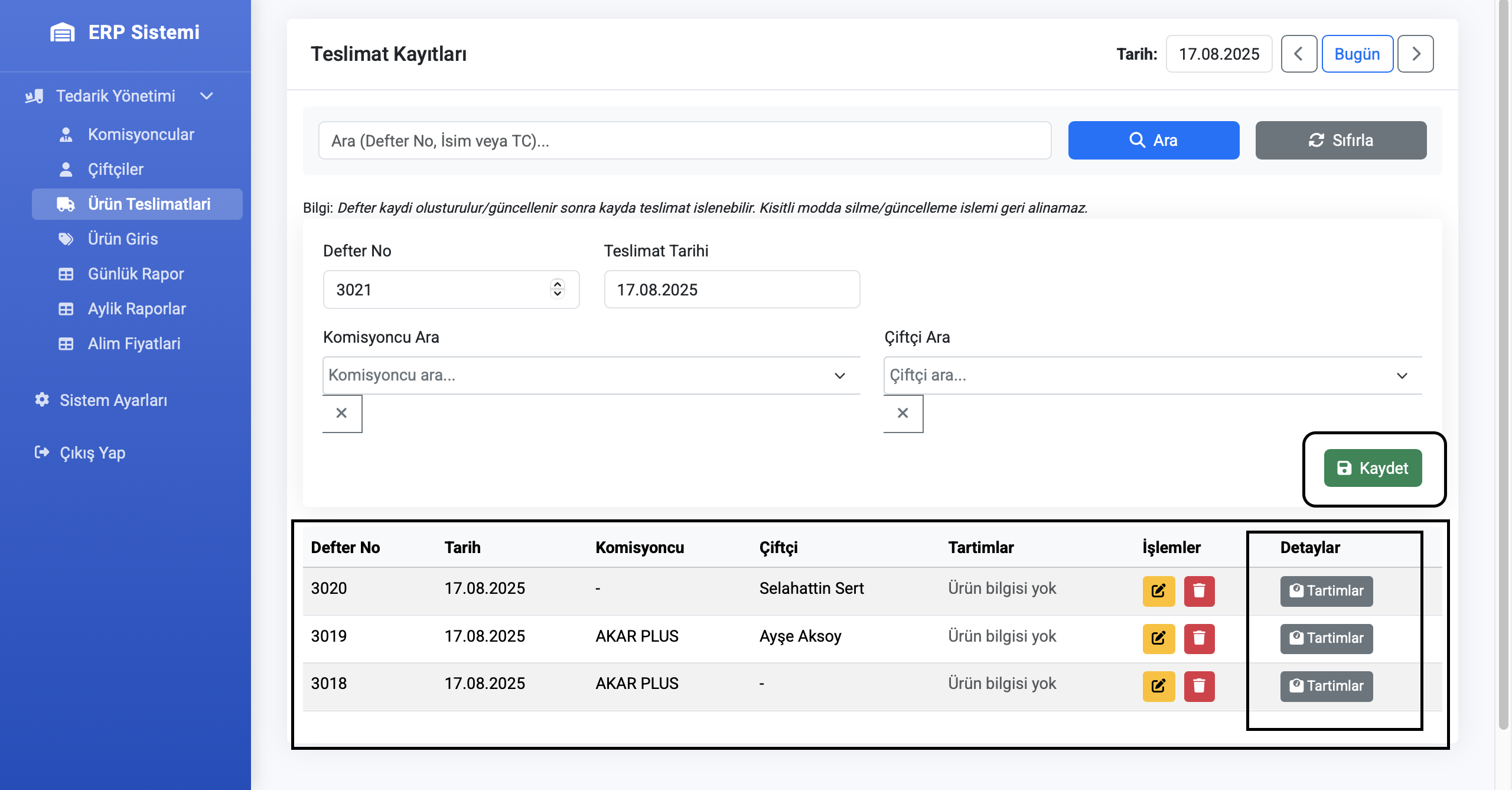Viewport: 1512px width, 790px height.
Task: Clear Çiftçi selection with X button
Action: click(903, 413)
